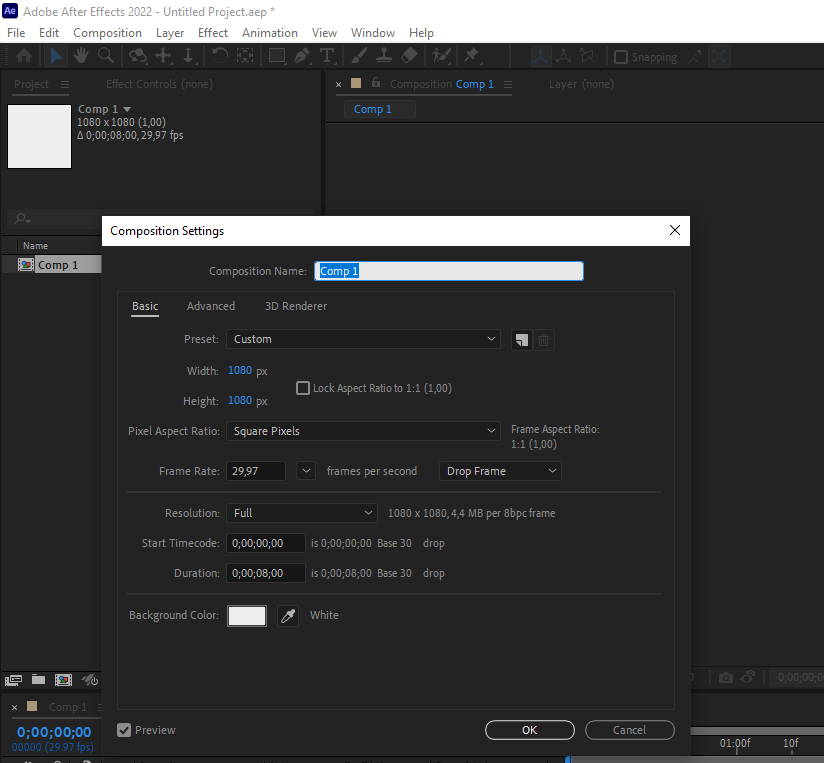Viewport: 824px width, 763px height.
Task: Switch to the Advanced tab
Action: coord(211,306)
